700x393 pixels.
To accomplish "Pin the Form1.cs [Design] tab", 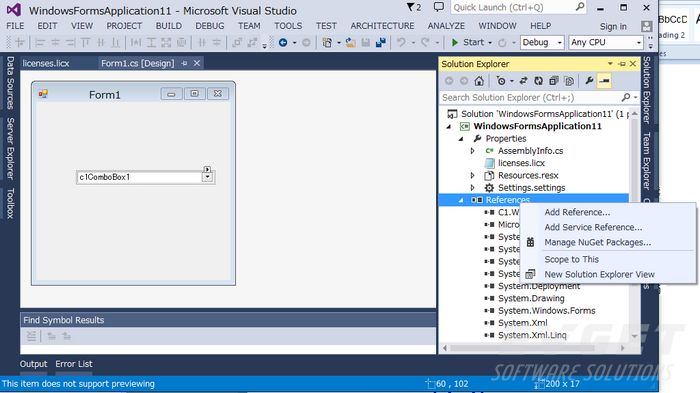I will click(184, 63).
